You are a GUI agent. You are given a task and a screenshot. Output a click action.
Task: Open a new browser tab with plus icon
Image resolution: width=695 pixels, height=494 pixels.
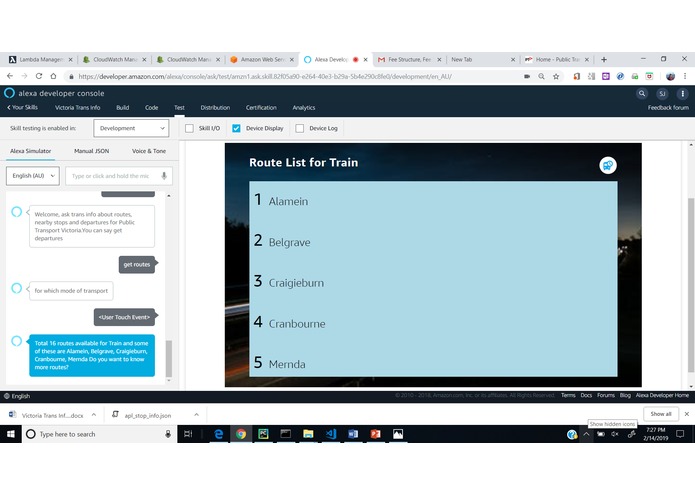coord(604,59)
